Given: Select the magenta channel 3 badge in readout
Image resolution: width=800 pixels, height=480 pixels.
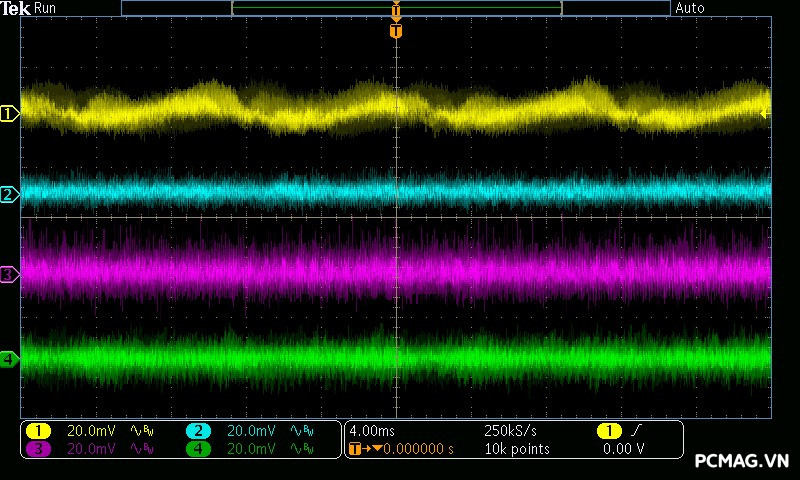Looking at the screenshot, I should click(38, 449).
